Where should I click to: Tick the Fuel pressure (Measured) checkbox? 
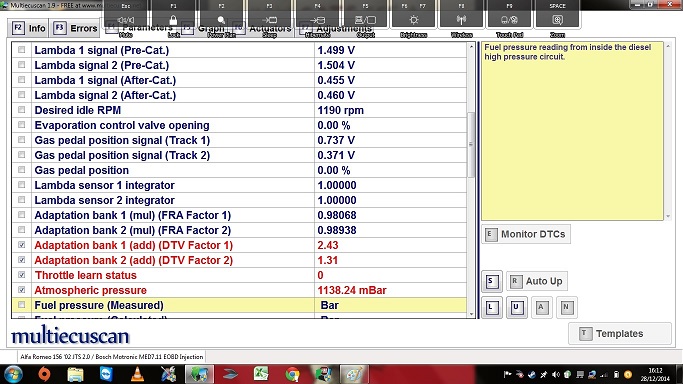(x=21, y=305)
